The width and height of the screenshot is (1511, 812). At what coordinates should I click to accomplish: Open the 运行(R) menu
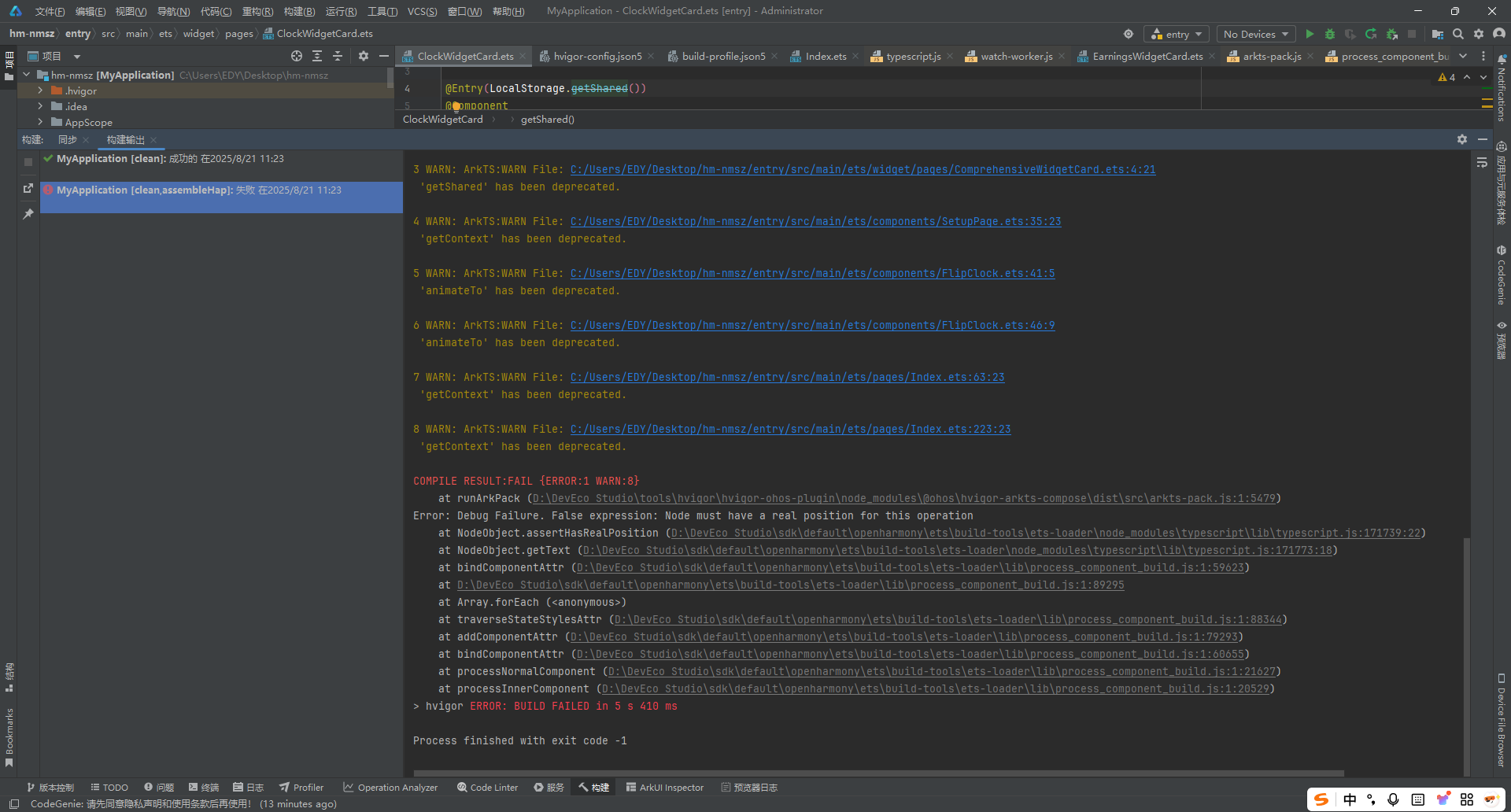click(x=341, y=11)
